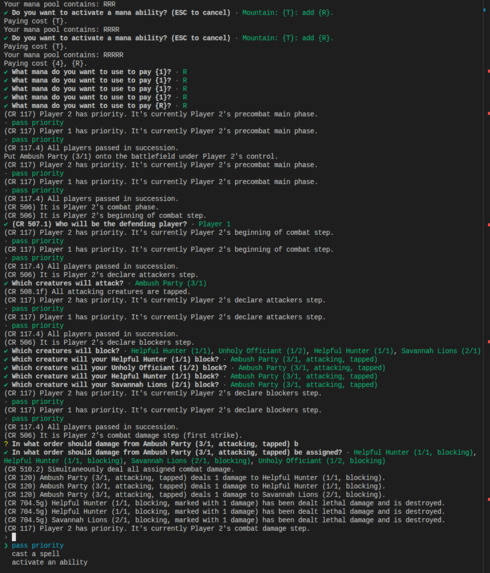490x573 pixels.
Task: Click 'Which creature will your Unholy Officiant (1/2) block?'
Action: click(x=119, y=368)
